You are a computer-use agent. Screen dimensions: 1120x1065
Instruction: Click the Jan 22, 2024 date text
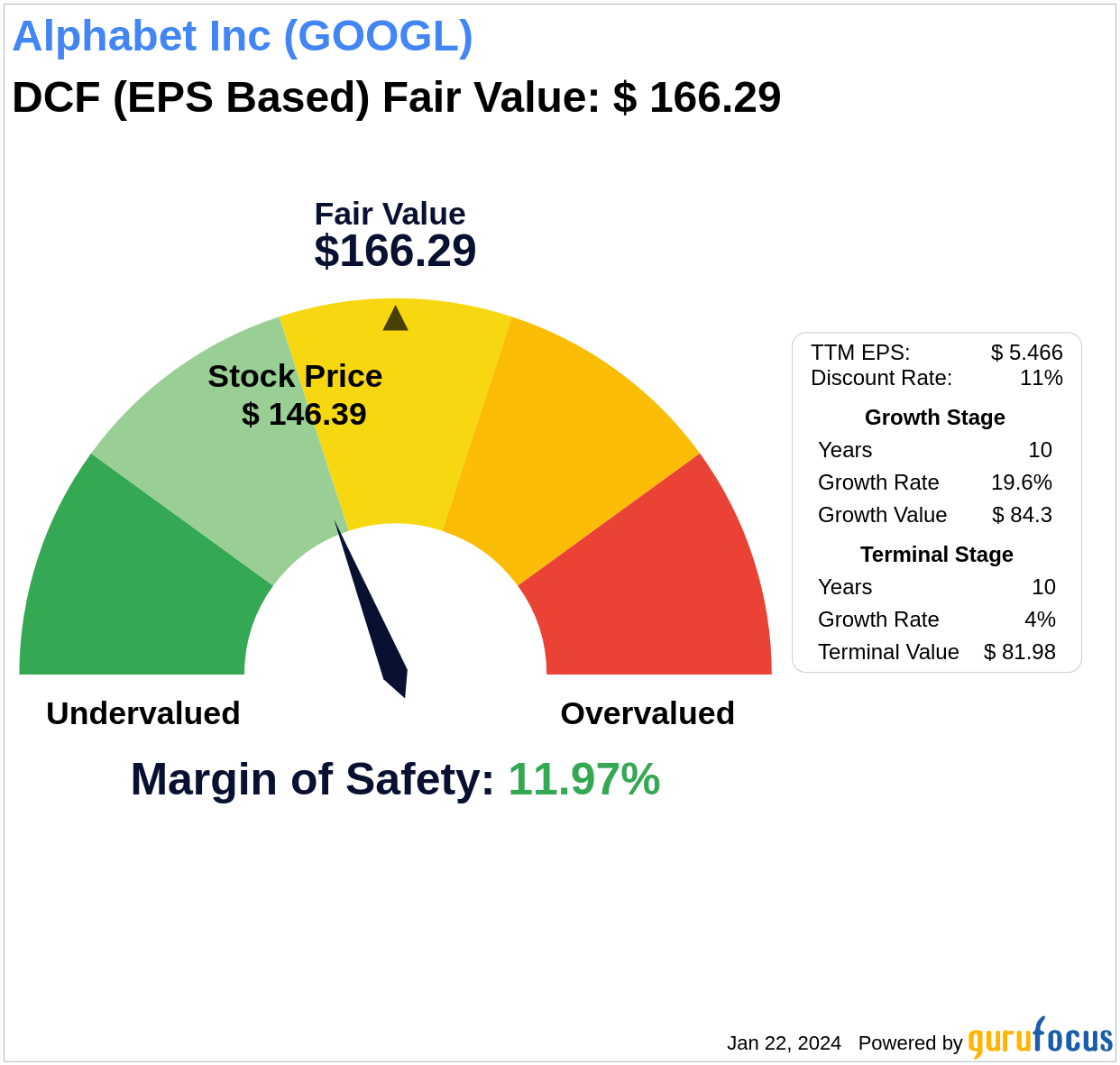tap(784, 1043)
